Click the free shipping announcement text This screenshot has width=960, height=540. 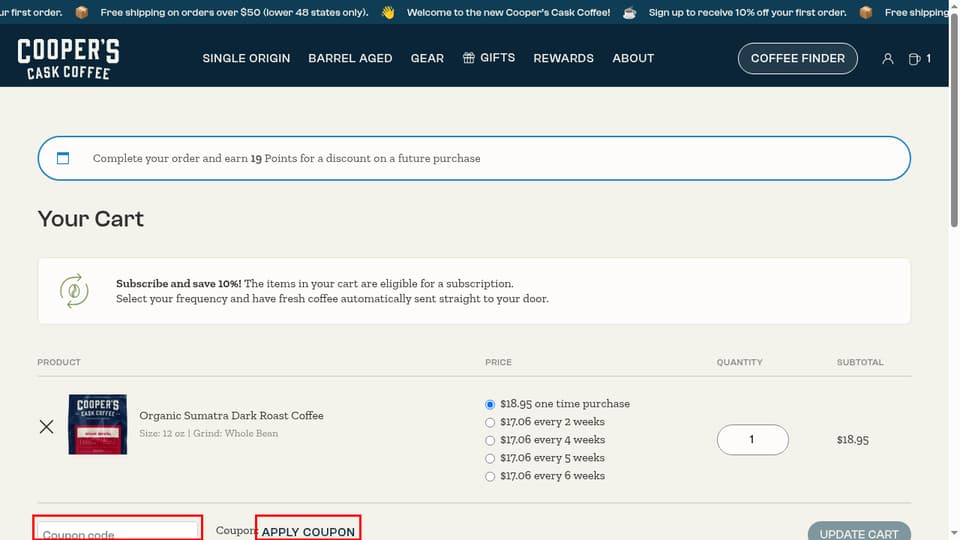coord(234,12)
